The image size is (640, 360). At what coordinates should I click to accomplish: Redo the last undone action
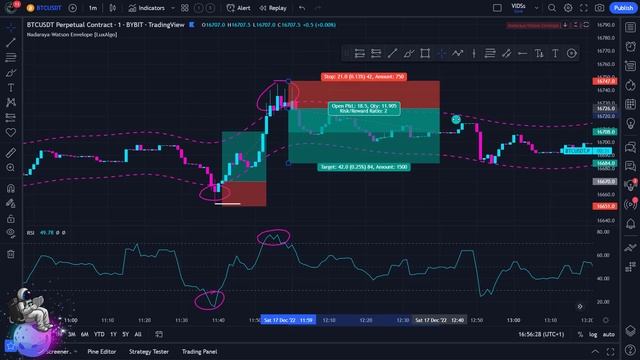pyautogui.click(x=318, y=8)
